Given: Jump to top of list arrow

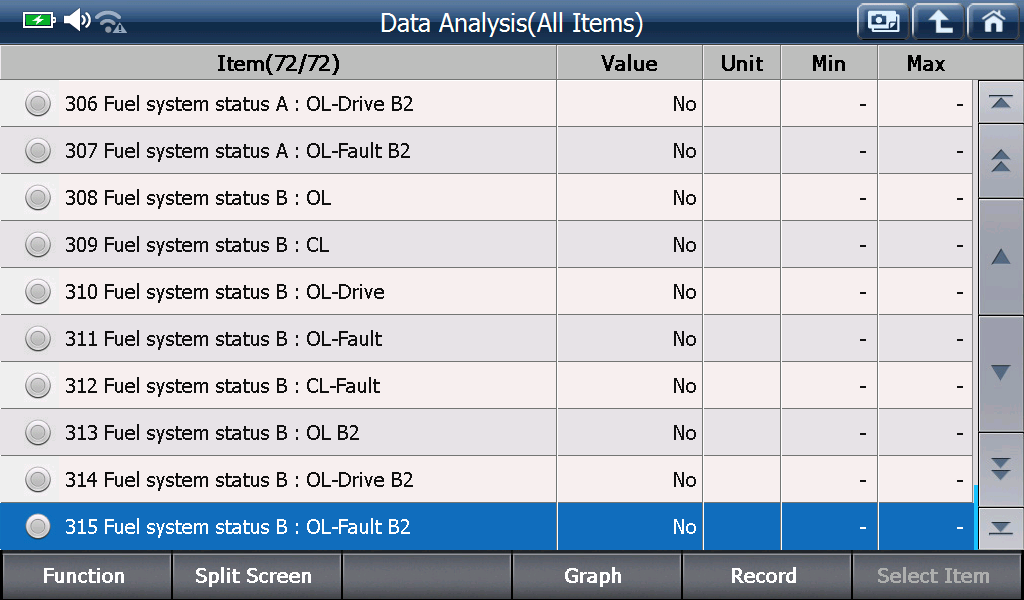Looking at the screenshot, I should 1000,102.
